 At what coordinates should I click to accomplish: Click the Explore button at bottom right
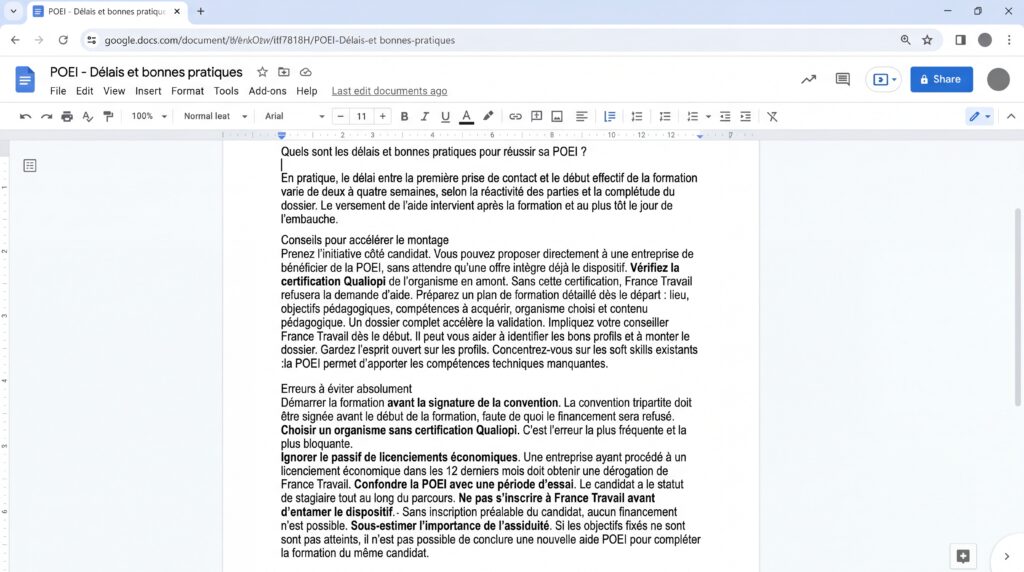pyautogui.click(x=963, y=556)
